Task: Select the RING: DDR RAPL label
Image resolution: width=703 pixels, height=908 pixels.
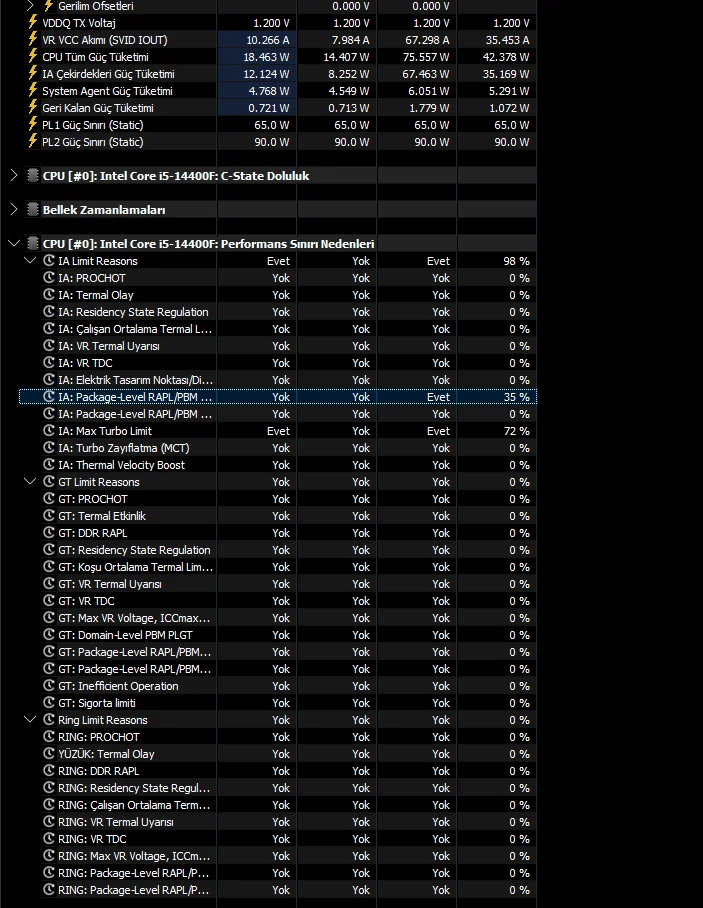Action: coord(98,771)
